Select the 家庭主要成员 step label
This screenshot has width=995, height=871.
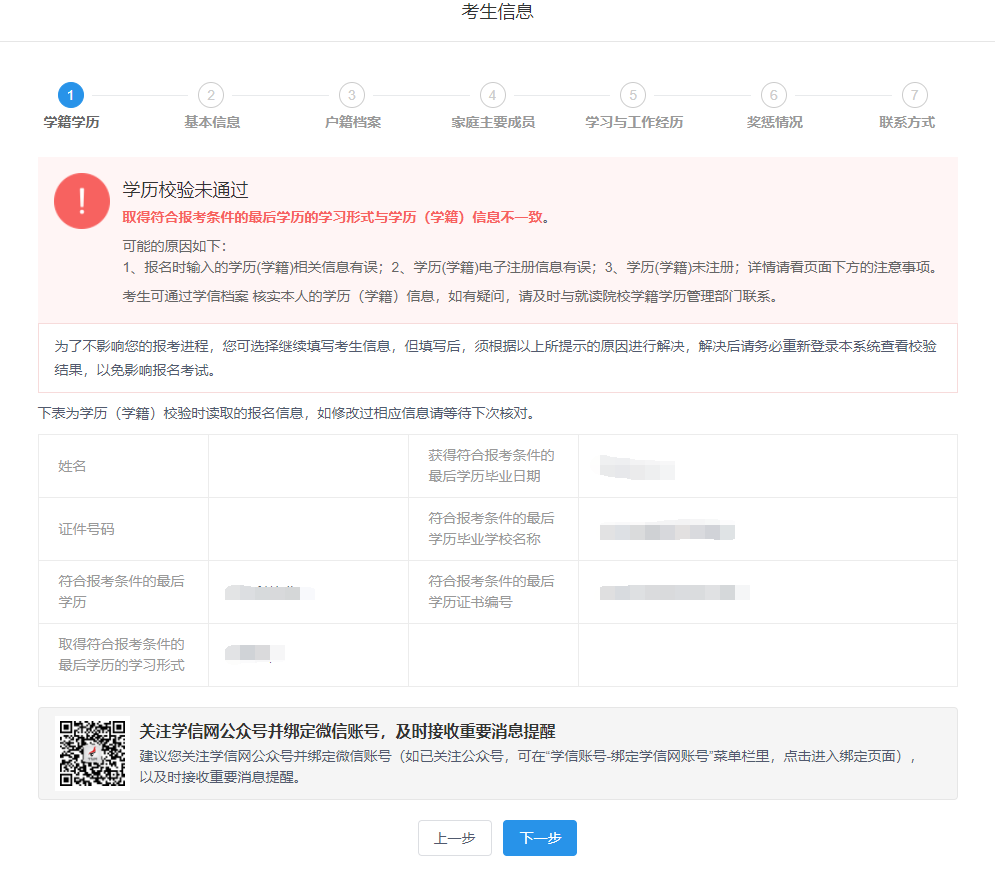pos(492,122)
